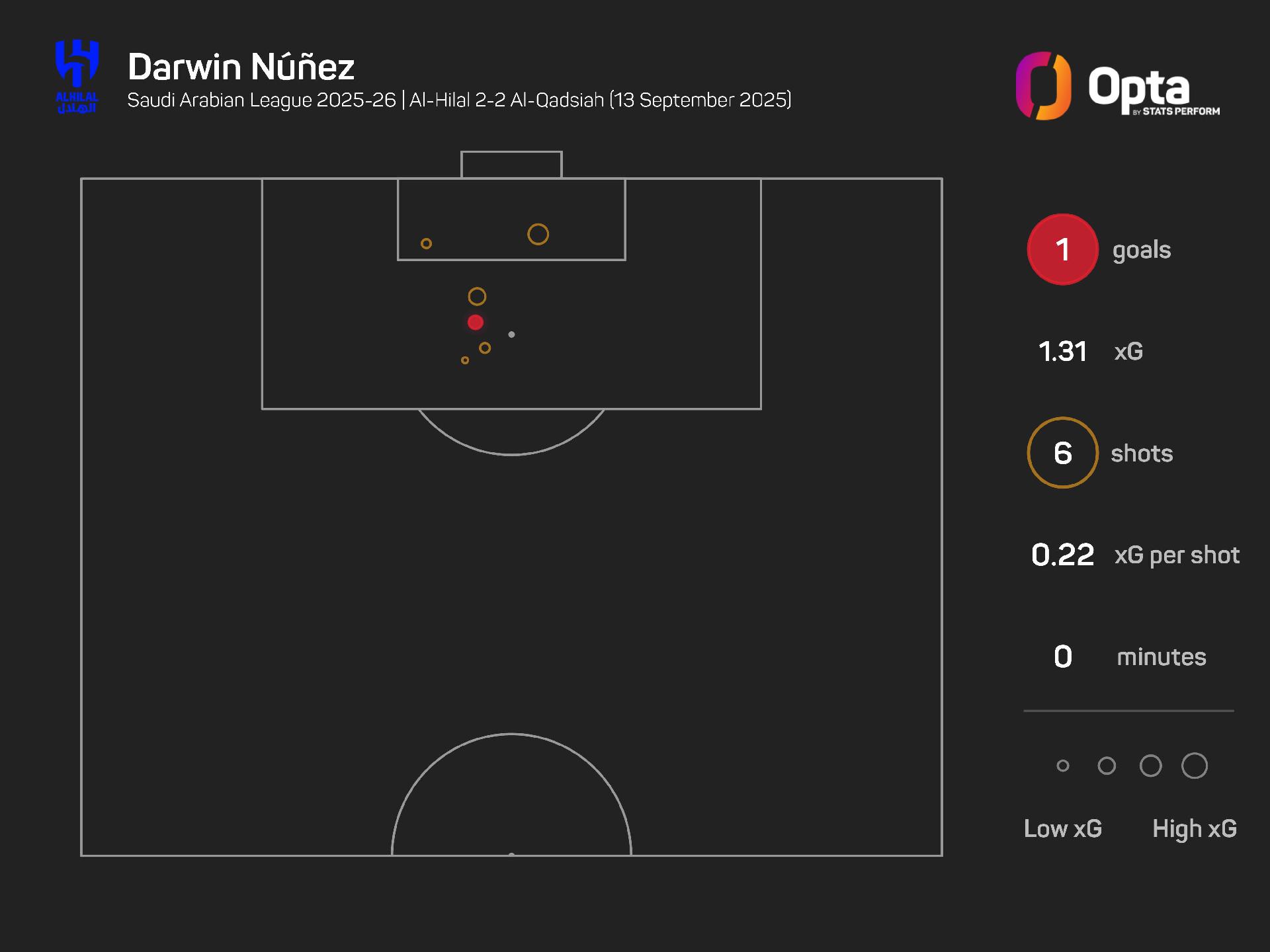
Task: Select the shot circle just below the red goal
Action: tap(485, 348)
